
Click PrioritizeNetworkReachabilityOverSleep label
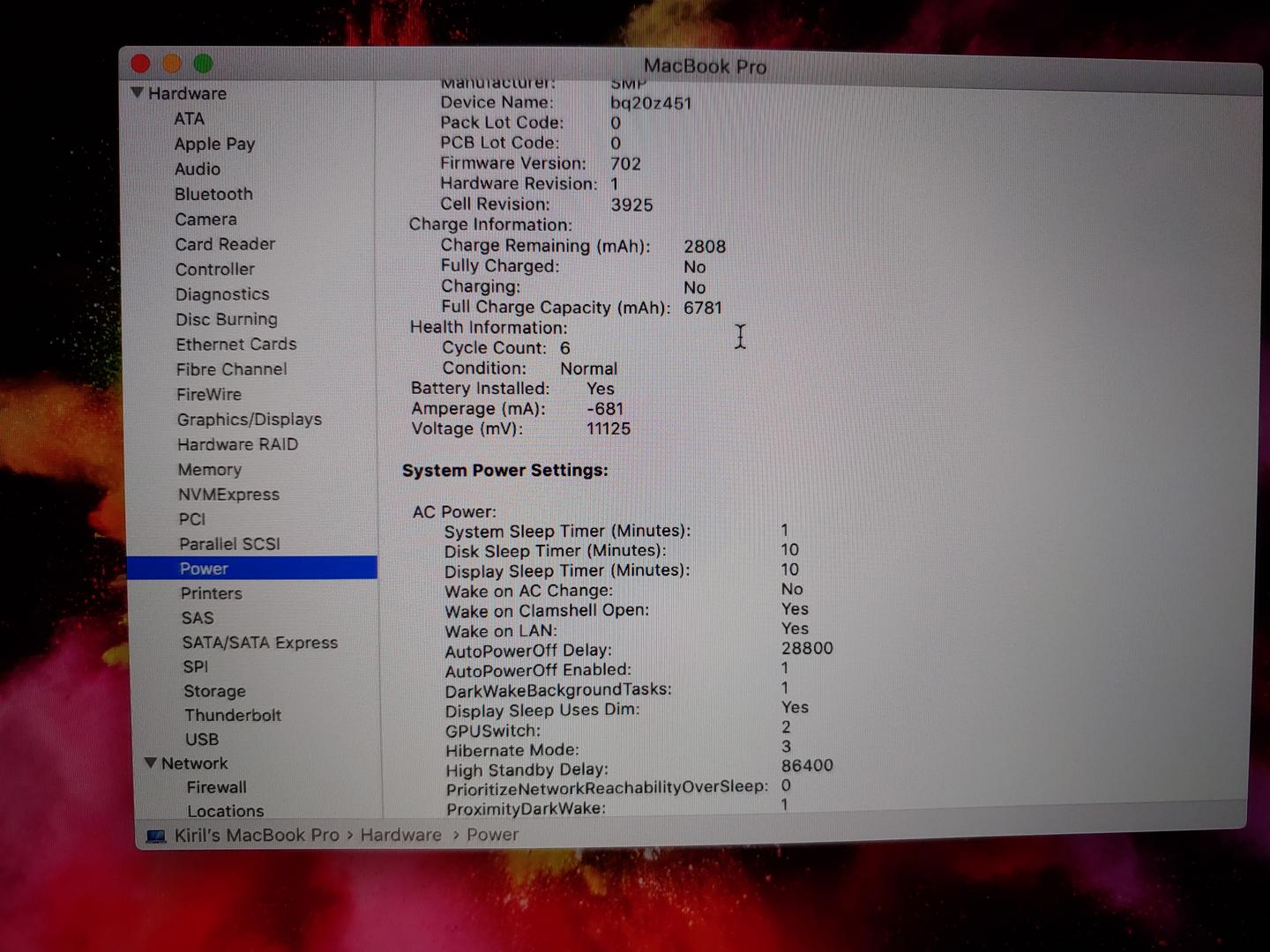pos(607,788)
